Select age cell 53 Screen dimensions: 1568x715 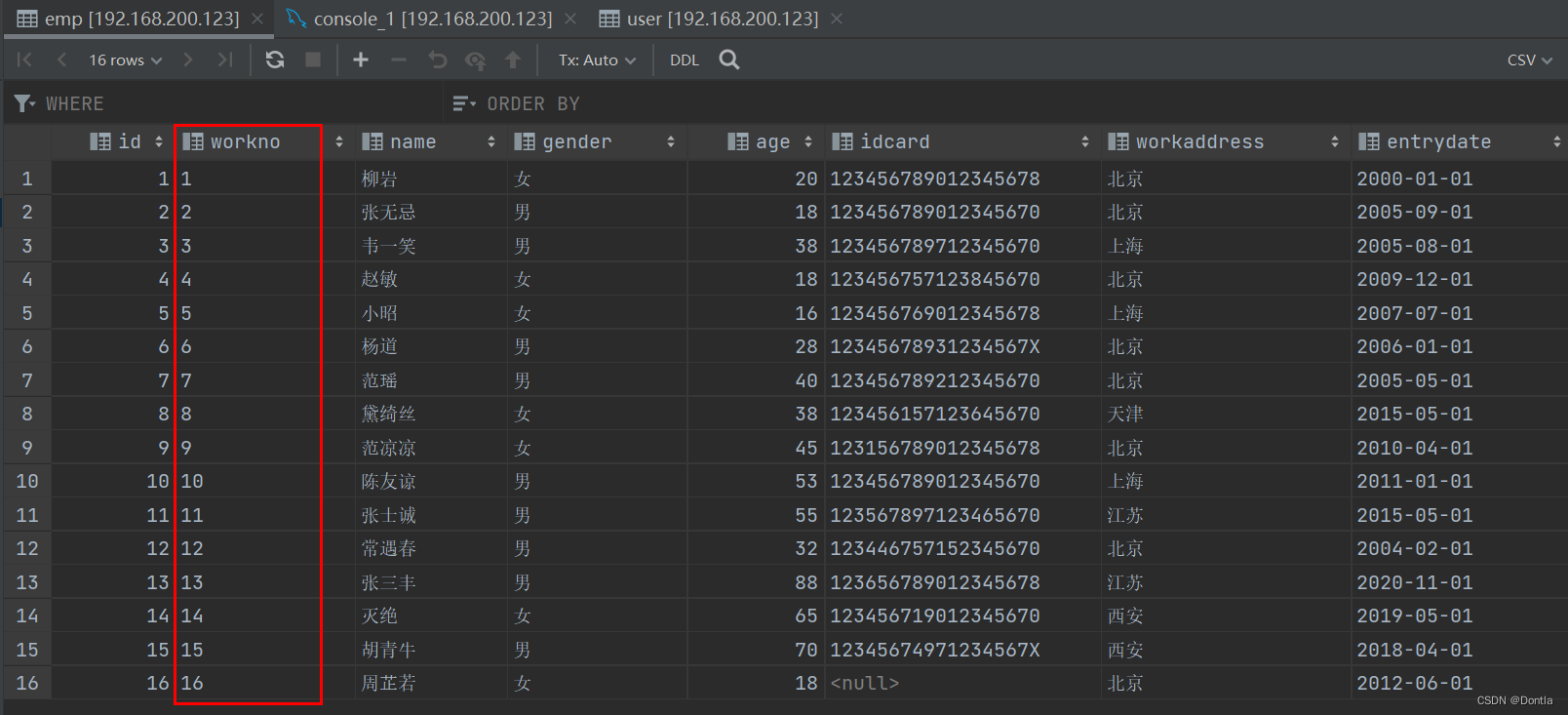click(756, 481)
